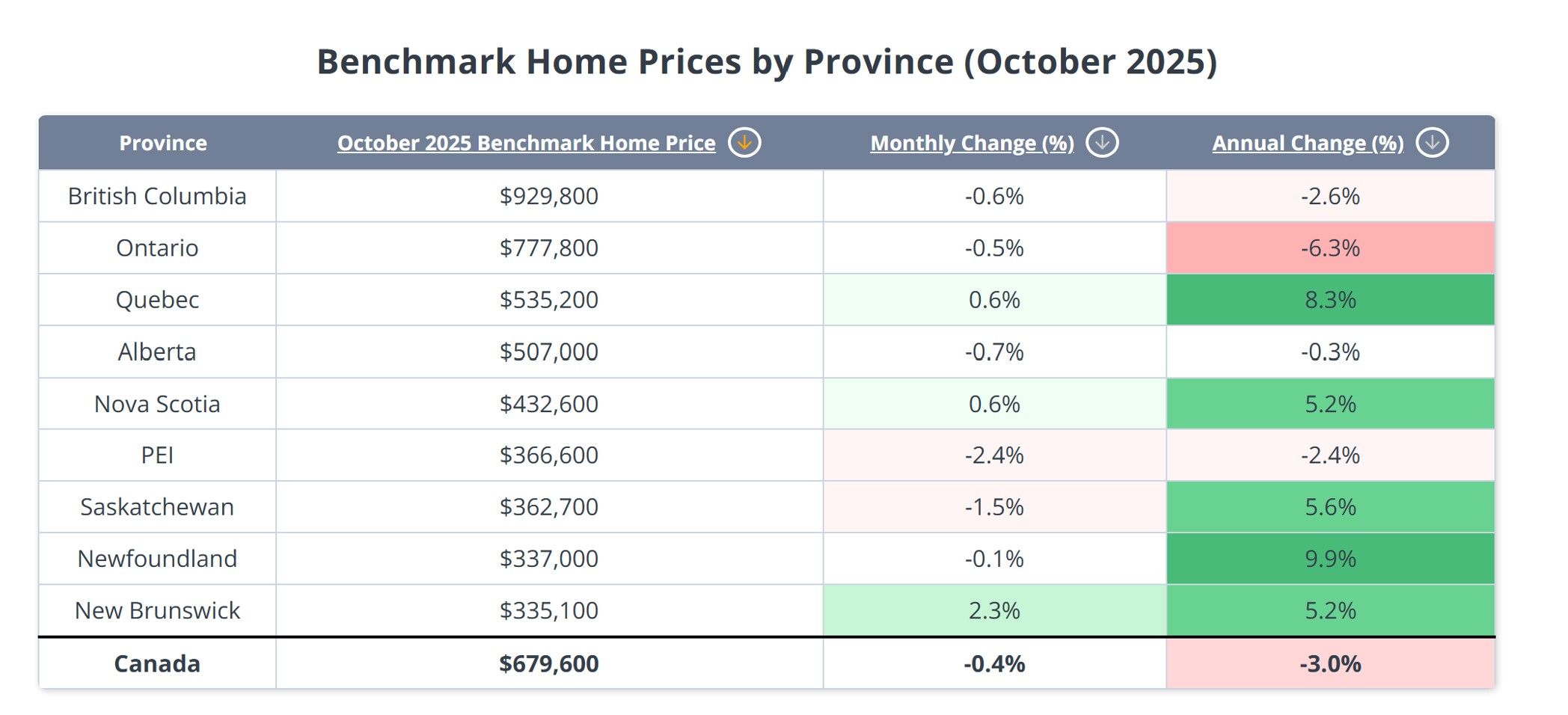Select the British Columbia row label

157,196
